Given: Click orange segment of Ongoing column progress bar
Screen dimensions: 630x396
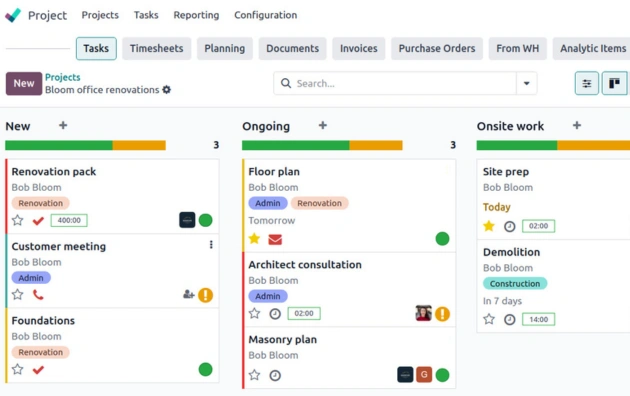Looking at the screenshot, I should click(376, 145).
